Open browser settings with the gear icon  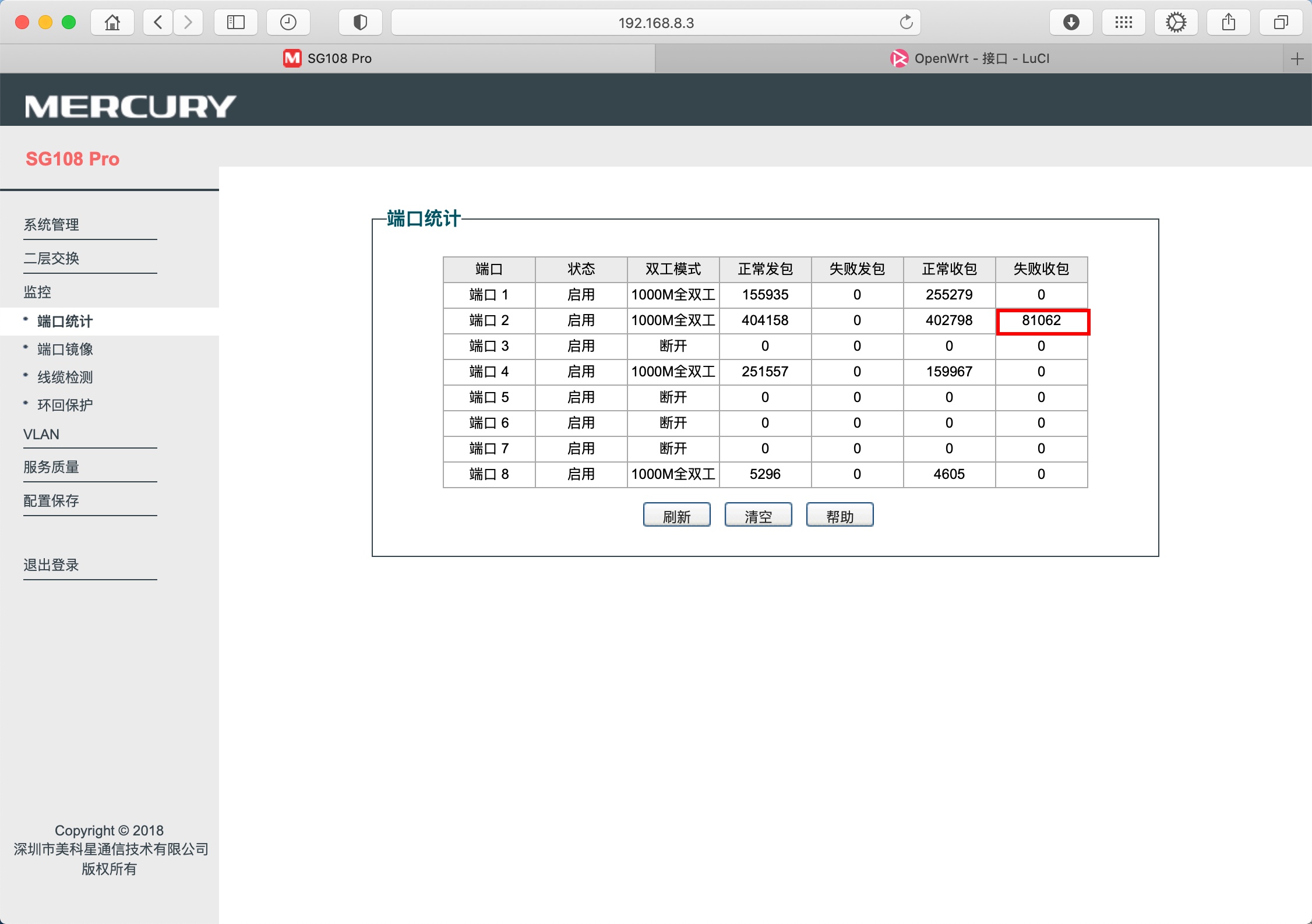1176,22
